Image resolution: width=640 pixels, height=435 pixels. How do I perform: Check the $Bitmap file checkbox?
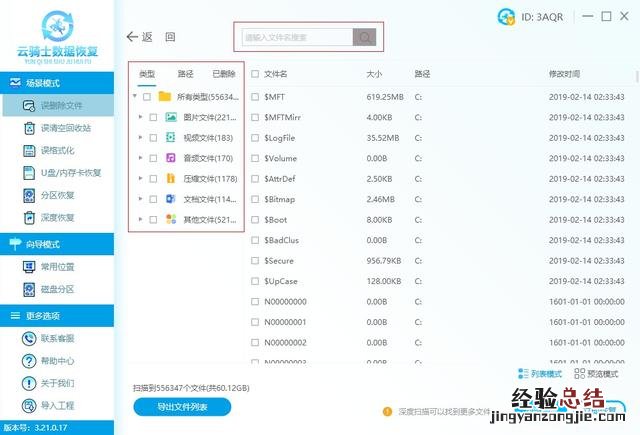[255, 199]
